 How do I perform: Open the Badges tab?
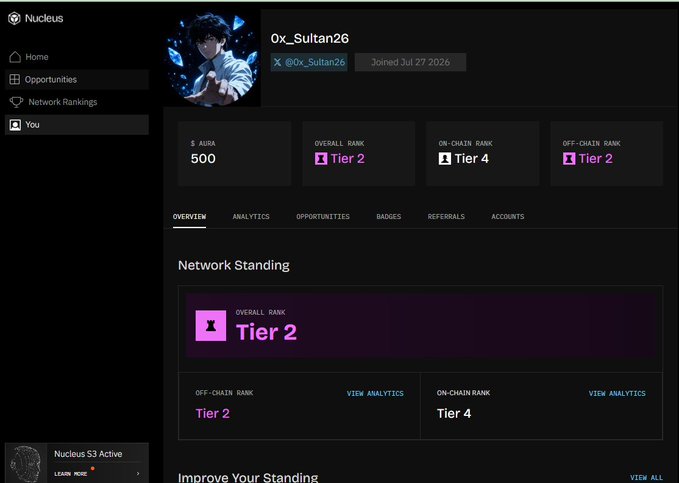click(x=388, y=217)
